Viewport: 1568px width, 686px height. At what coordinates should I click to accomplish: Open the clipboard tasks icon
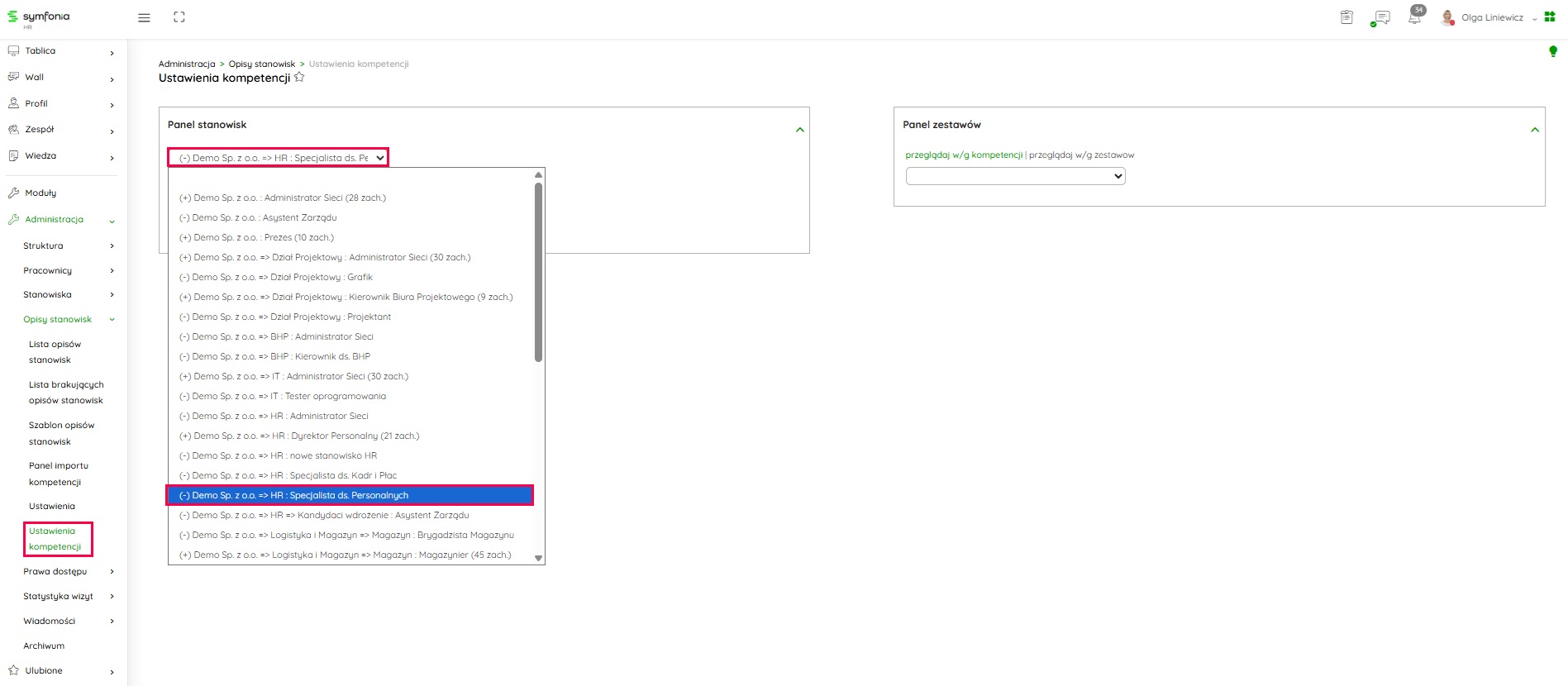pyautogui.click(x=1346, y=17)
